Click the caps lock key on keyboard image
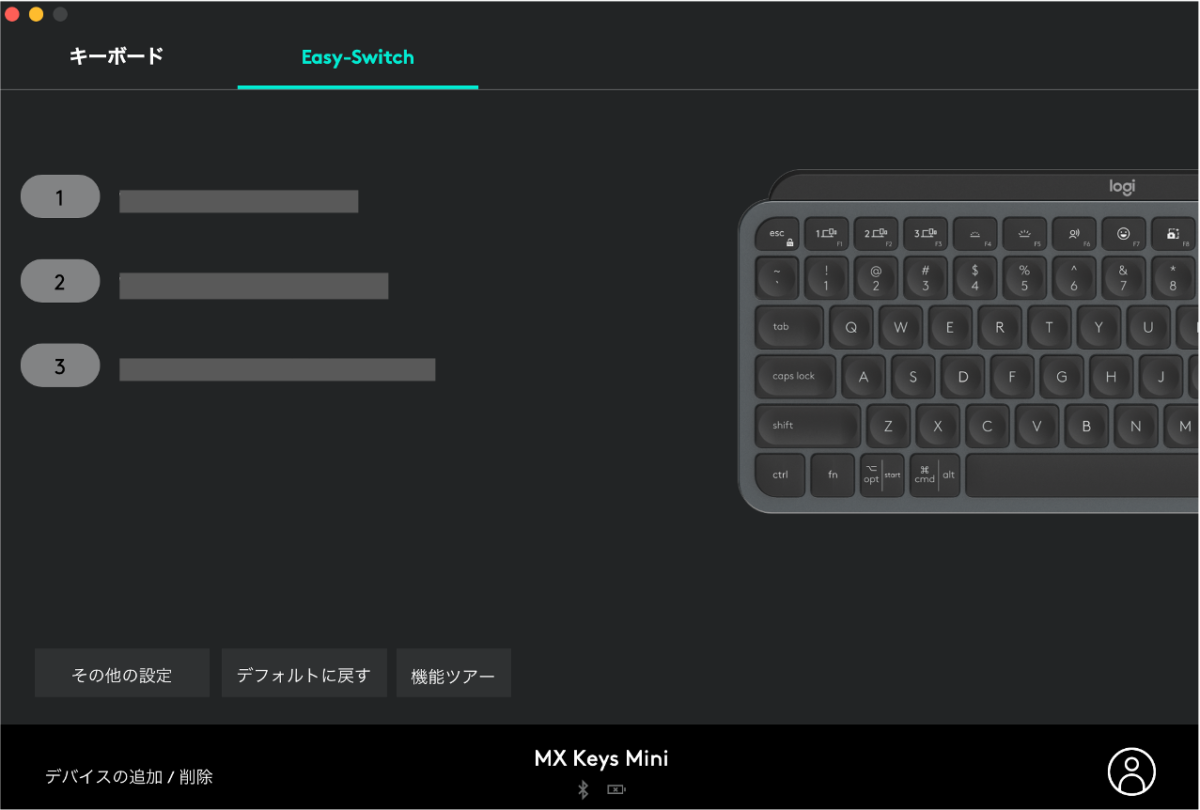Image resolution: width=1200 pixels, height=810 pixels. (796, 376)
